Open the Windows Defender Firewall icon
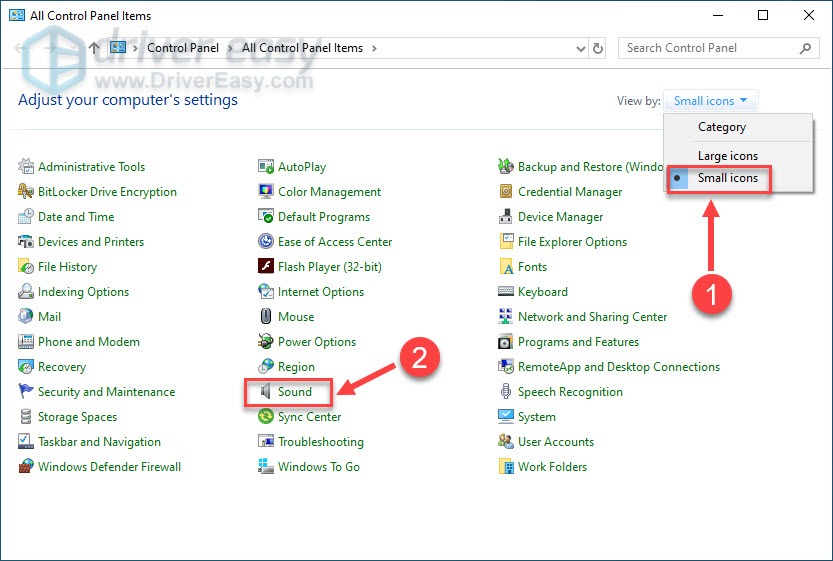The image size is (833, 561). (x=26, y=467)
